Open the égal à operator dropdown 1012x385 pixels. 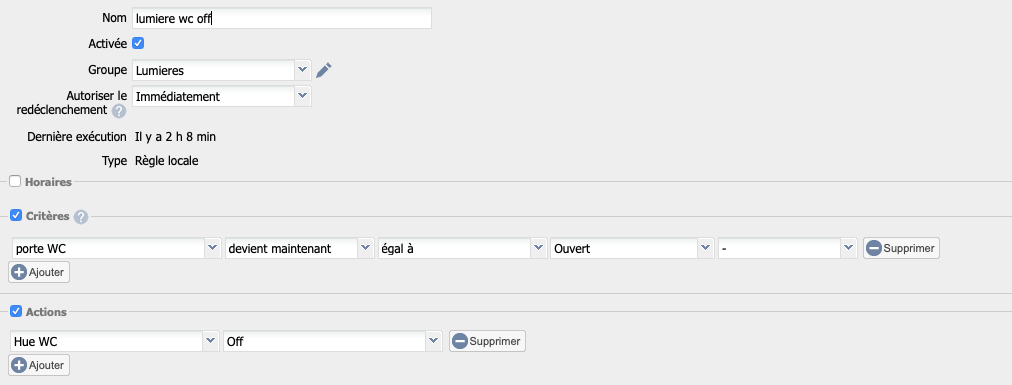(462, 248)
